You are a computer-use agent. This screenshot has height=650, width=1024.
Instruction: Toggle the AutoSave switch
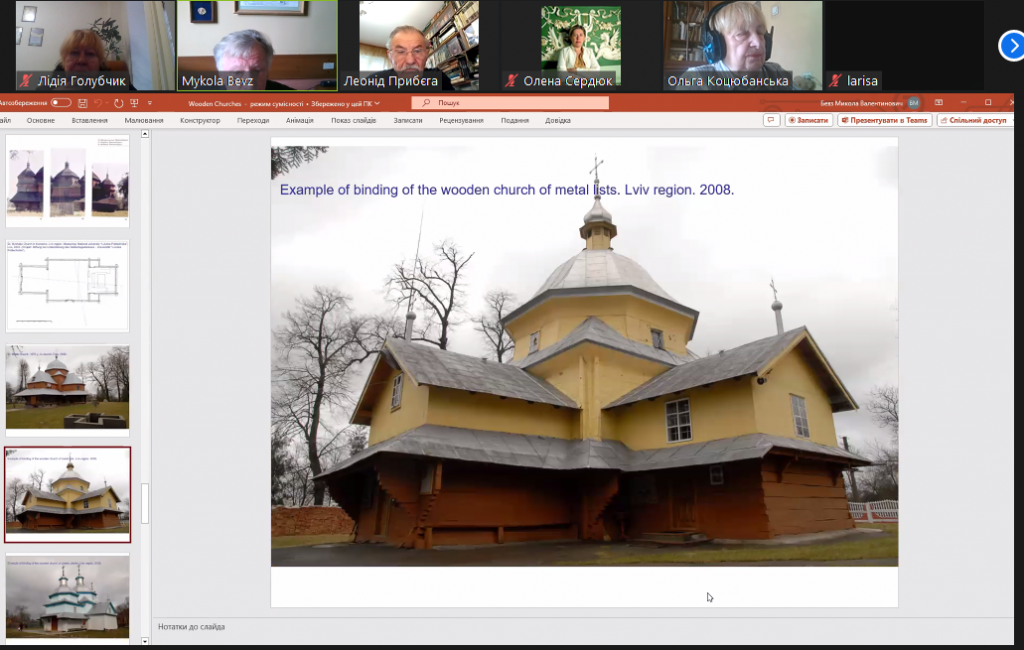coord(60,103)
